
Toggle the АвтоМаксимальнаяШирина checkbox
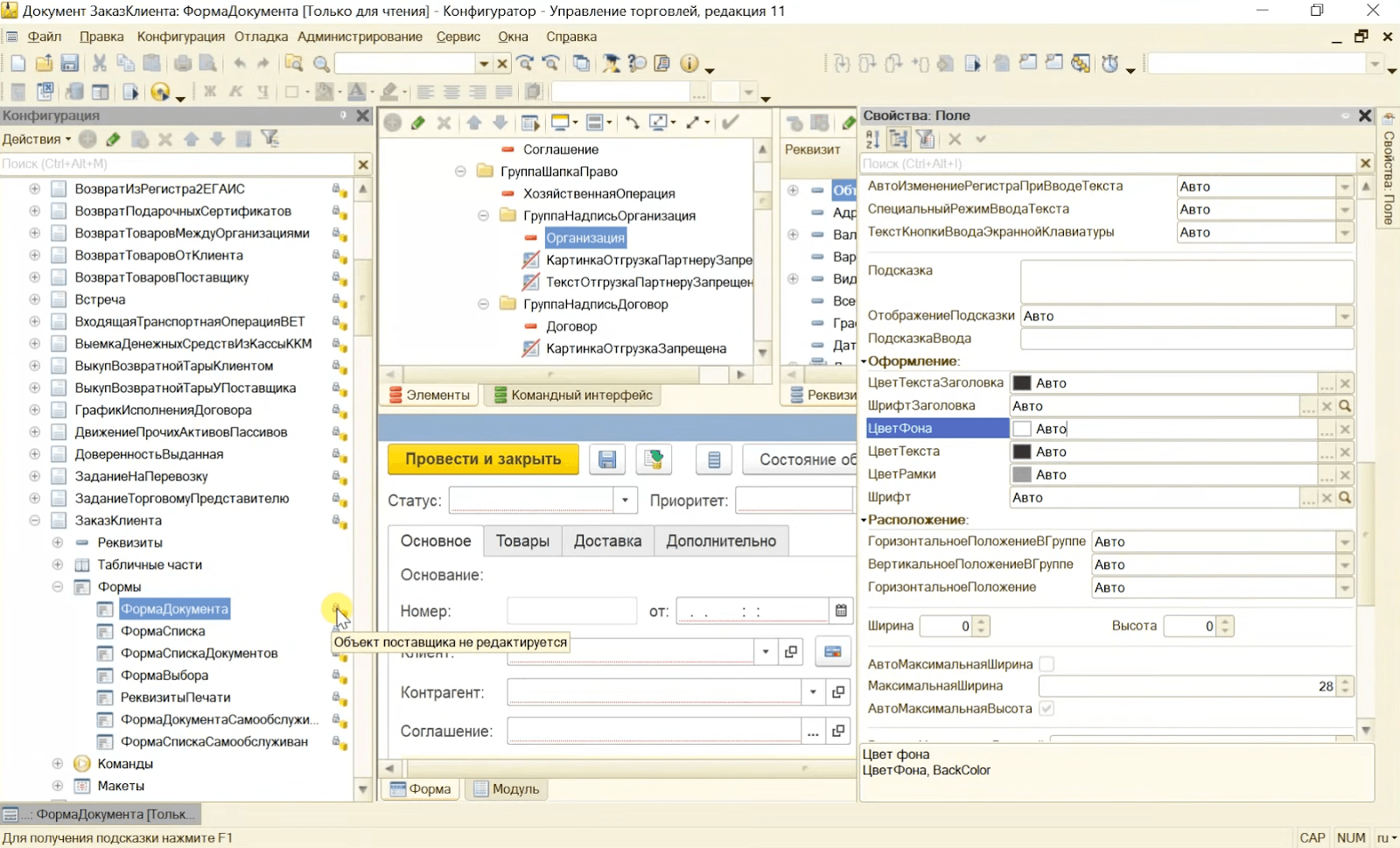[1046, 664]
